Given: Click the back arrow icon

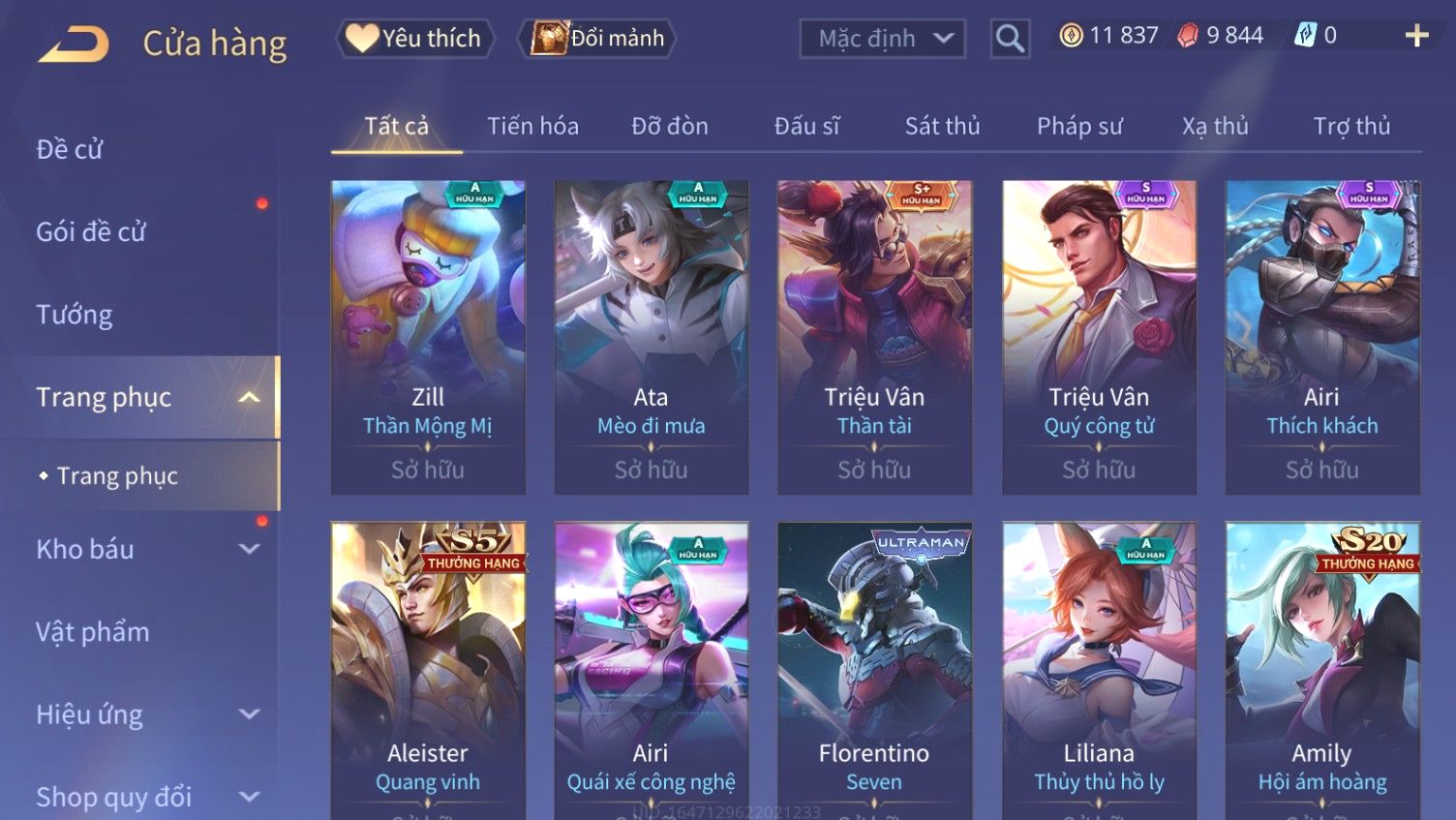Looking at the screenshot, I should [x=74, y=45].
